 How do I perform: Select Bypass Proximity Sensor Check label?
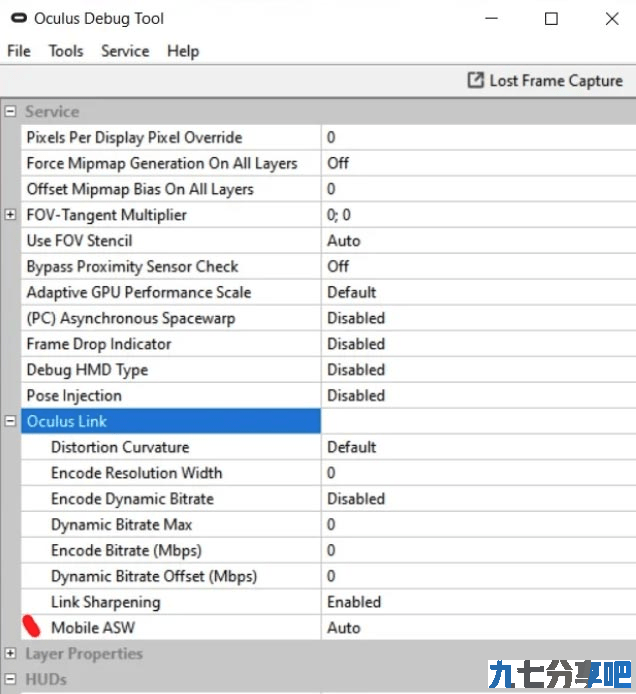point(133,267)
